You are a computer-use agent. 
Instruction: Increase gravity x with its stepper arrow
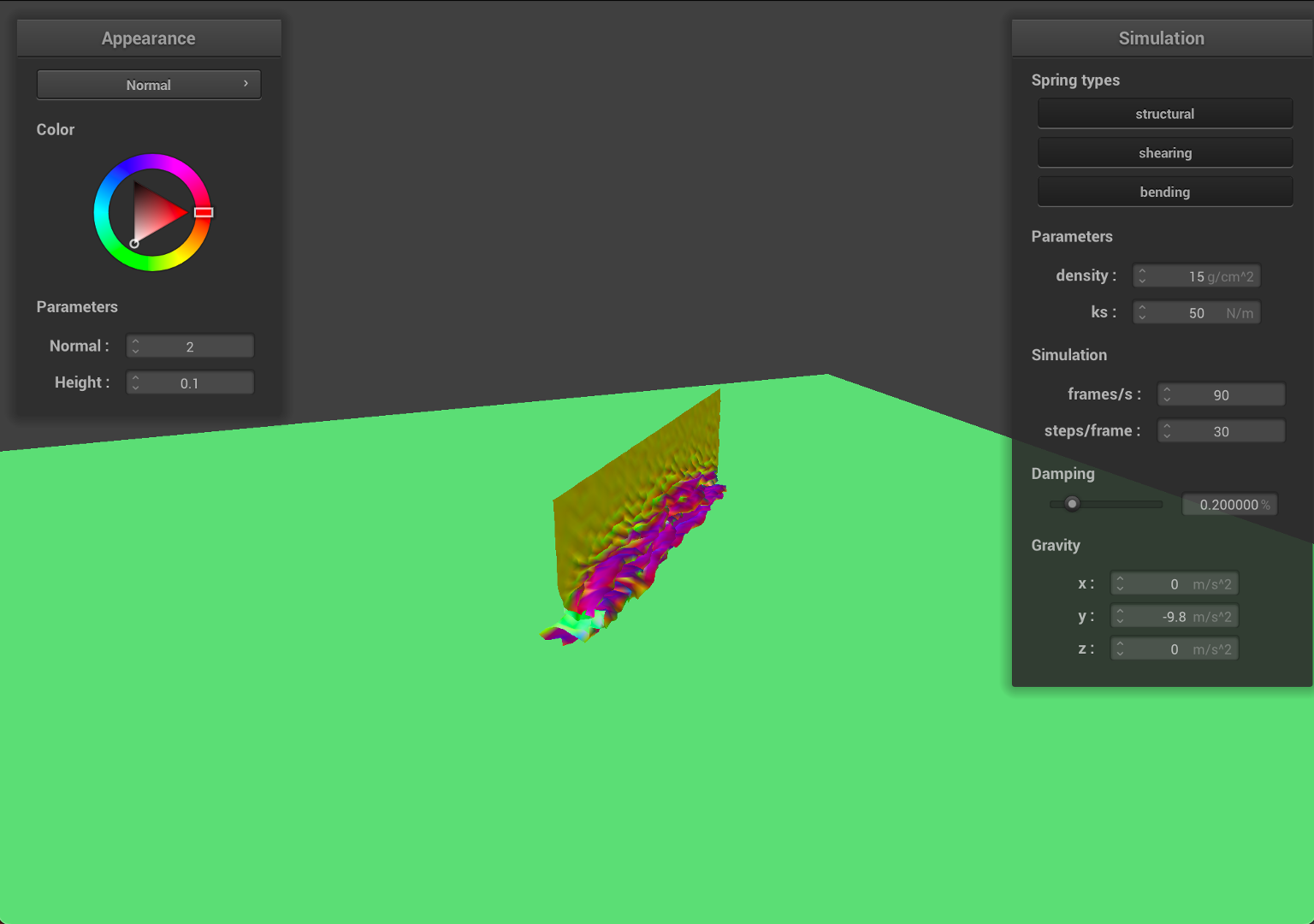pyautogui.click(x=1120, y=579)
